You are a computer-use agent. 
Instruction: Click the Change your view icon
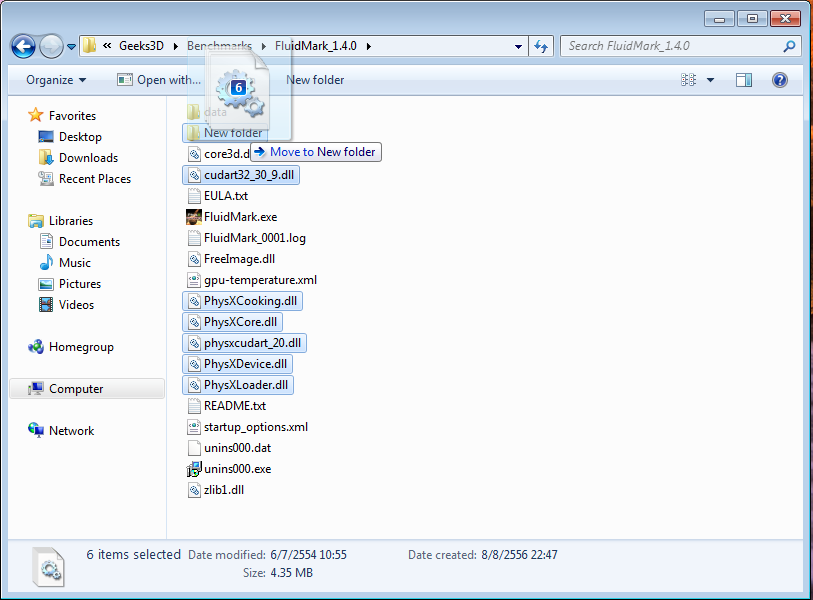[x=688, y=80]
